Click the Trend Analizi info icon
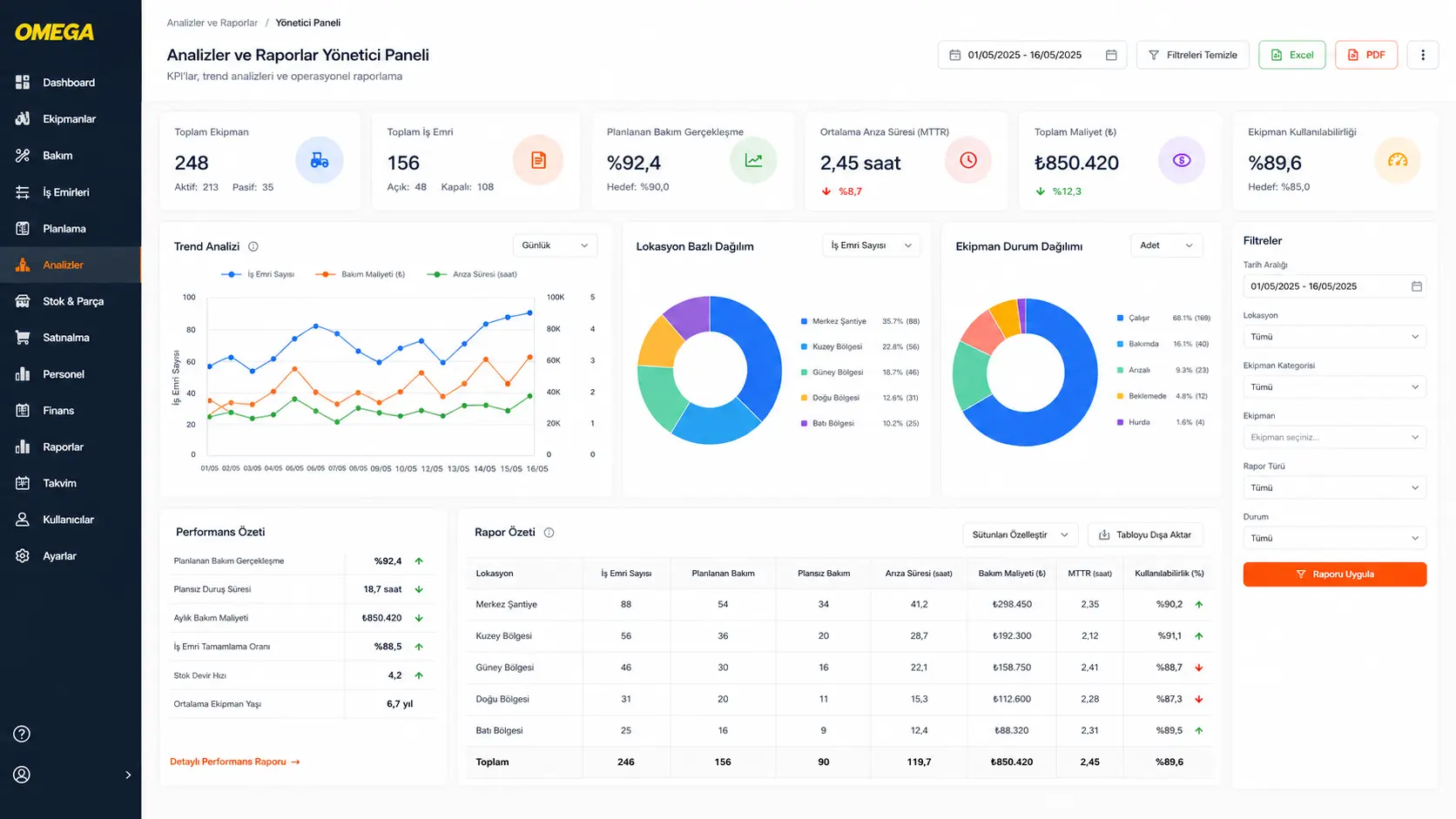Viewport: 1456px width, 819px height. click(253, 246)
